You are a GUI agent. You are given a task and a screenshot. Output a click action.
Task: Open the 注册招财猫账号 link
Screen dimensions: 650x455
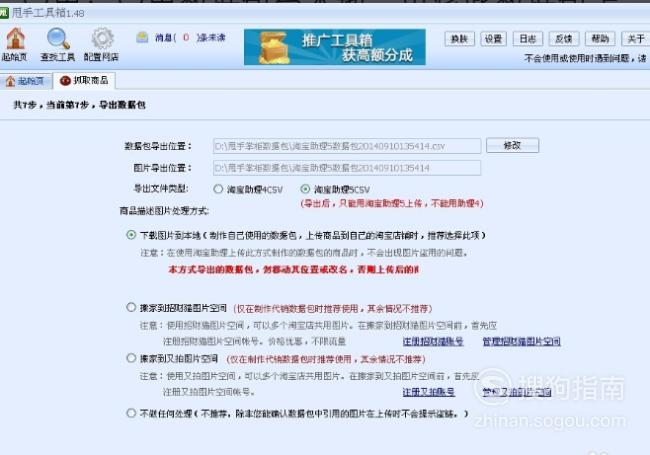[x=433, y=341]
